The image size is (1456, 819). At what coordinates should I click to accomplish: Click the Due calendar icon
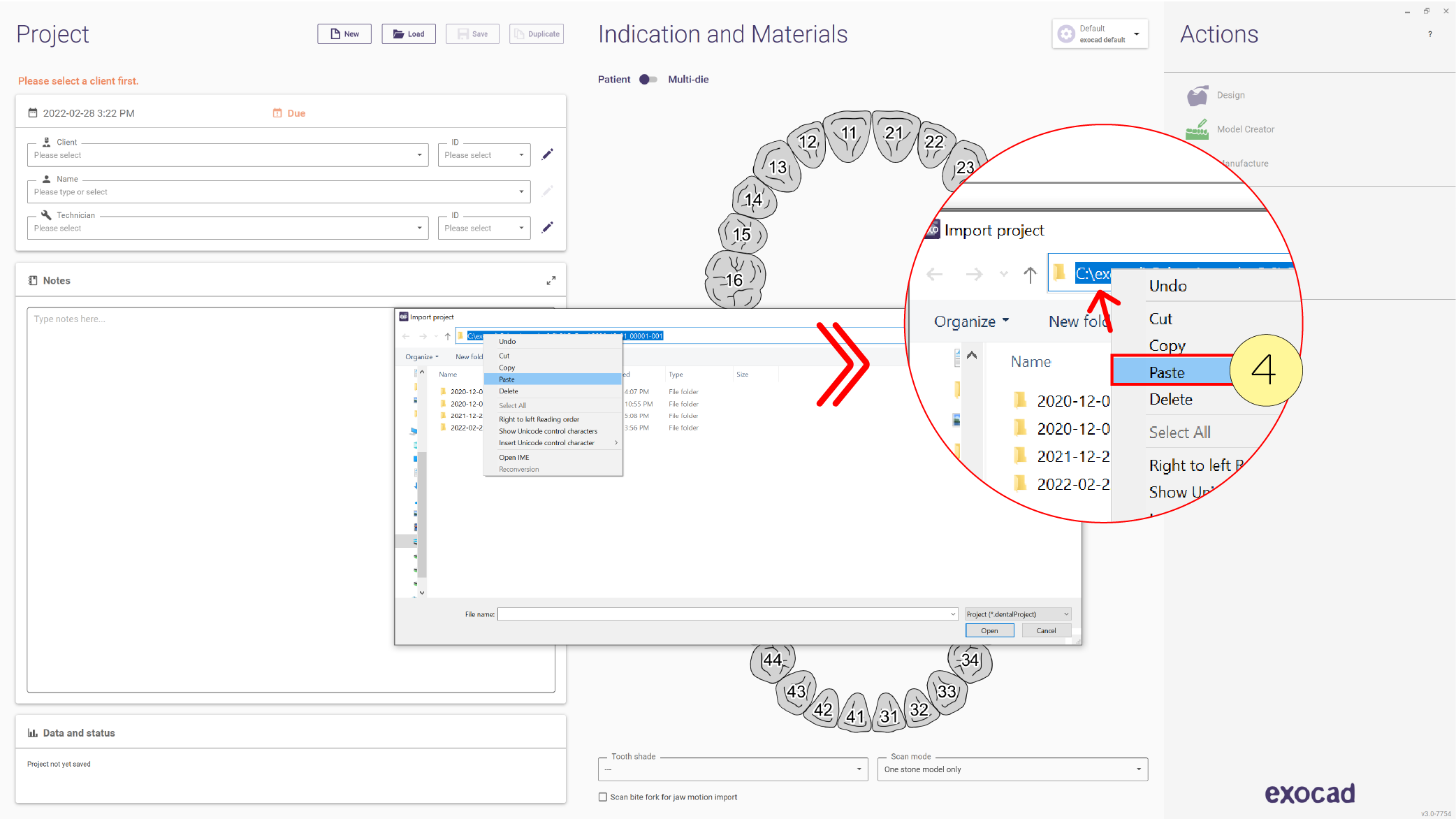[277, 113]
